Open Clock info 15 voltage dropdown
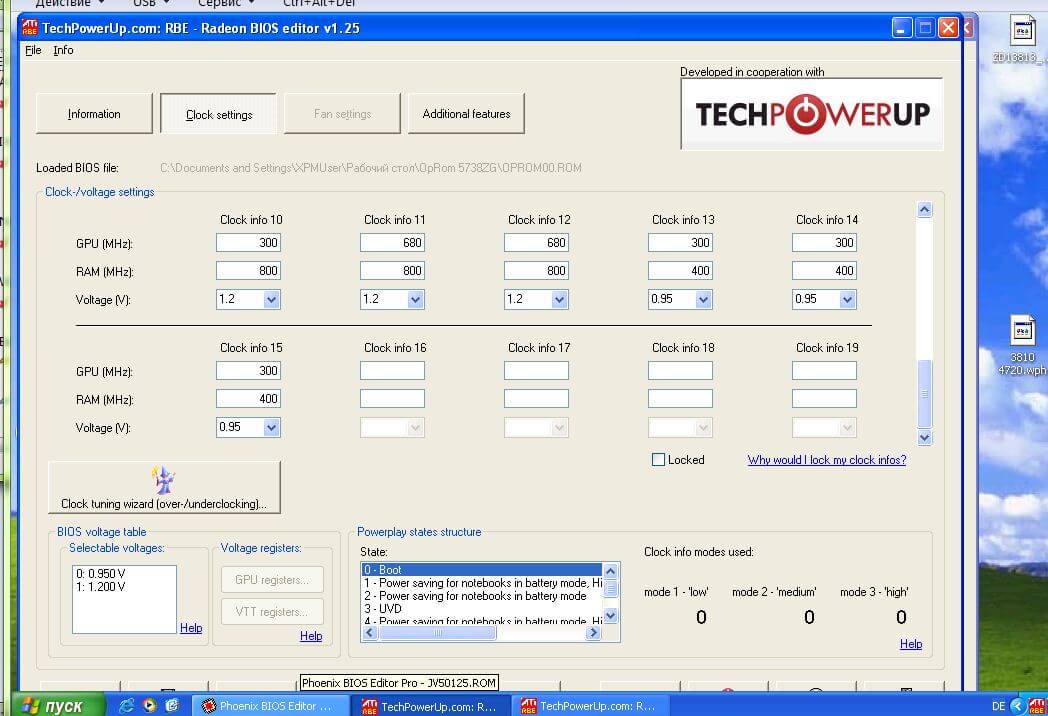Screen dimensions: 1048x716 point(271,427)
